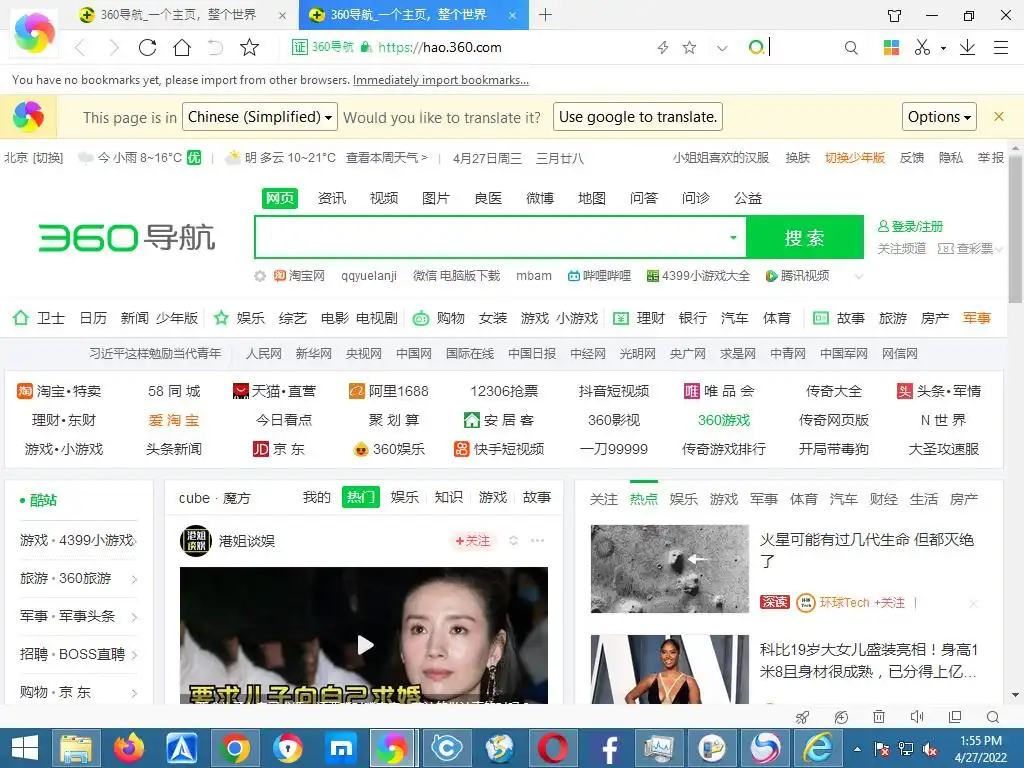Follow 港姐谈娱 with +关注 button

pos(473,541)
